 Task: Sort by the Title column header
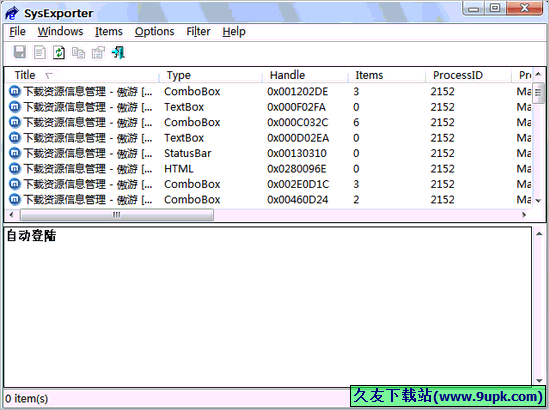coord(82,75)
